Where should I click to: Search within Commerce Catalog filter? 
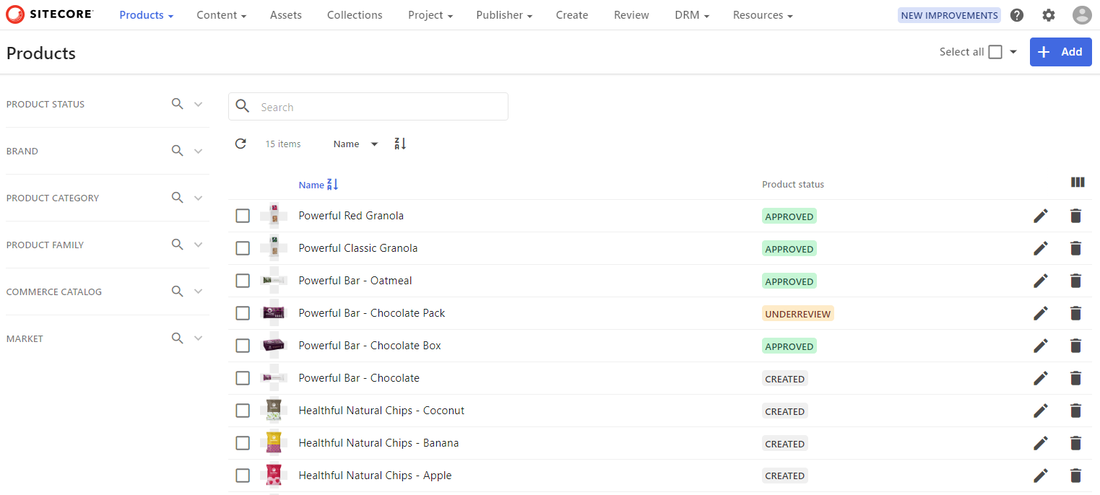click(x=177, y=291)
